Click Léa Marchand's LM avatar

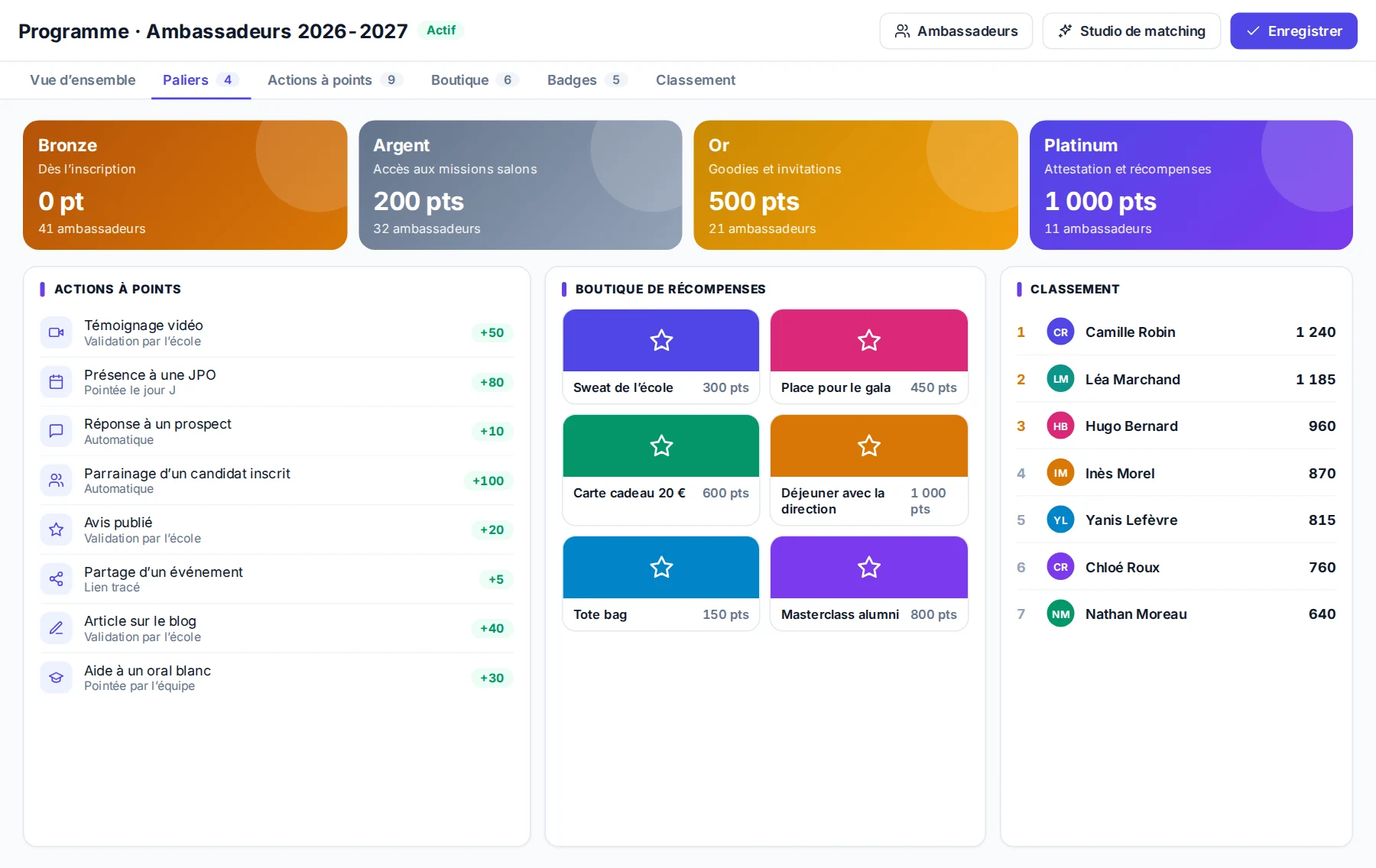click(x=1060, y=379)
